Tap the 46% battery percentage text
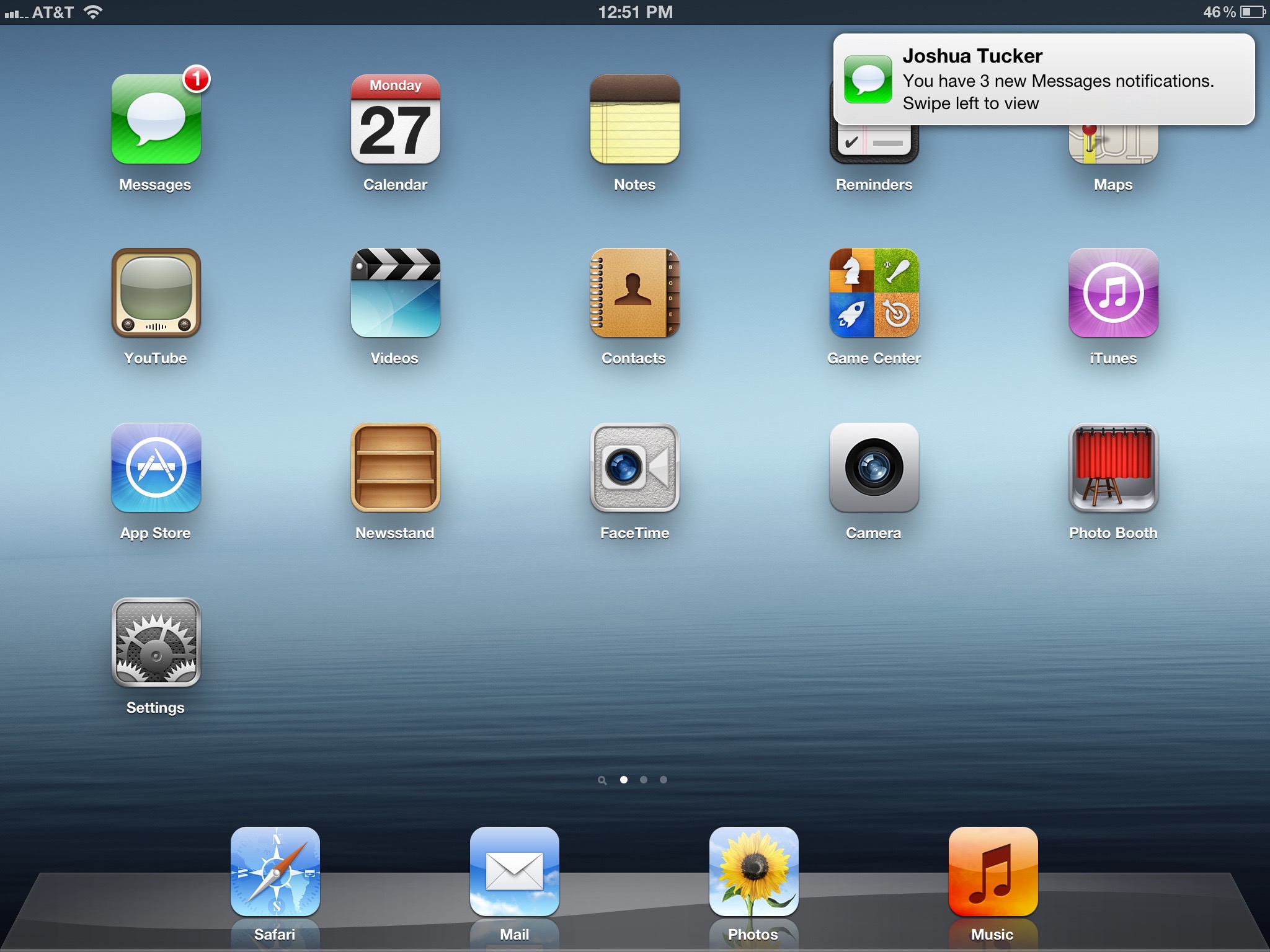The image size is (1270, 952). [1219, 12]
